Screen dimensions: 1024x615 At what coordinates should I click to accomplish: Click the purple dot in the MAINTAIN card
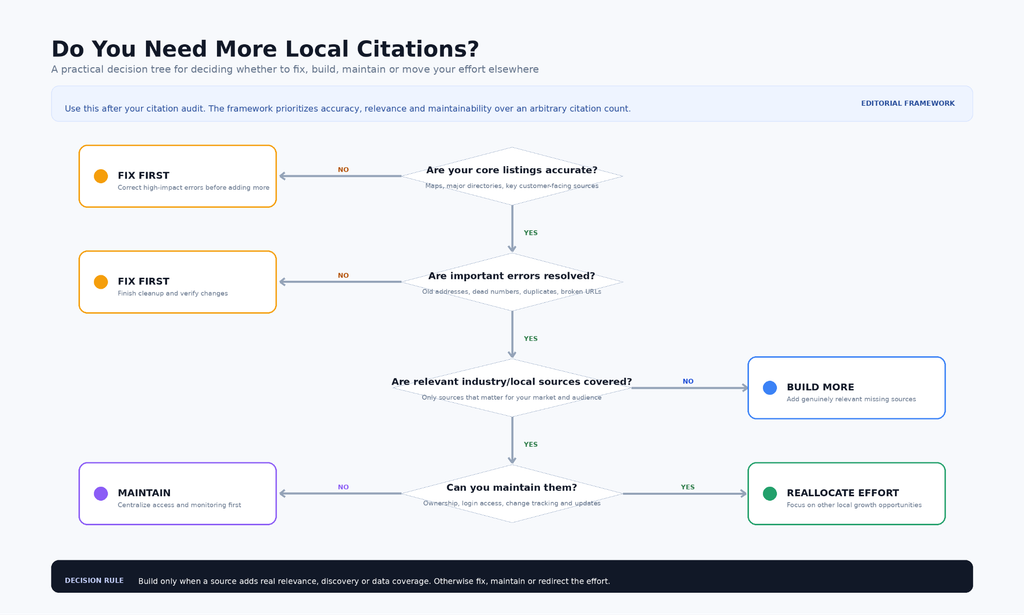click(101, 494)
